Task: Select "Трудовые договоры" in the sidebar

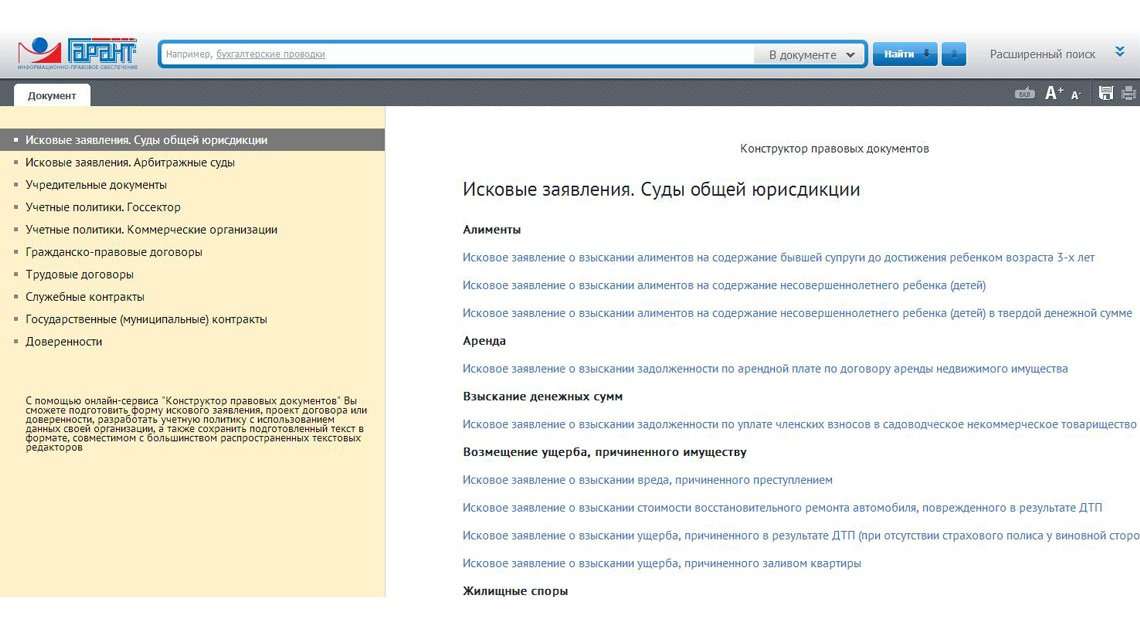Action: (x=79, y=275)
